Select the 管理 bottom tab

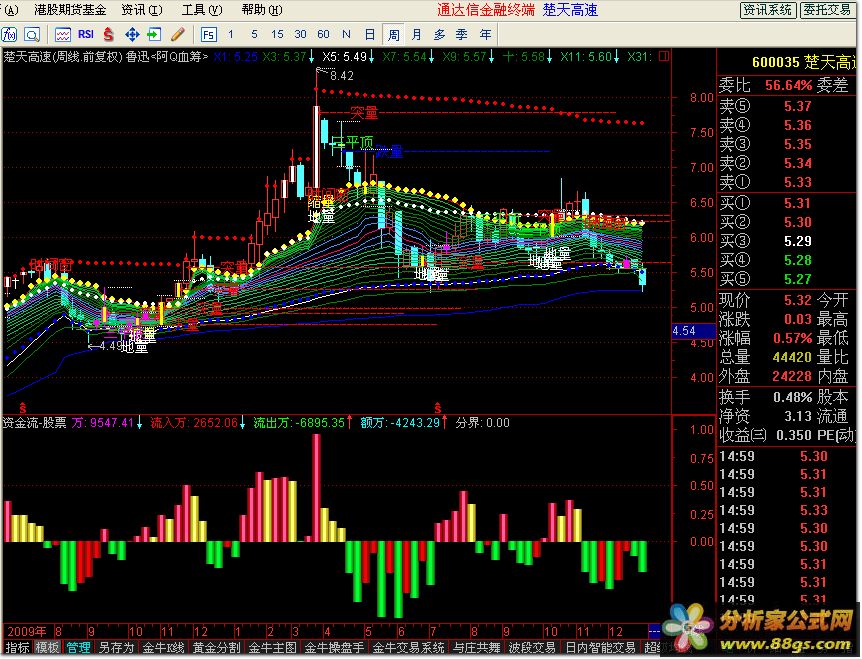tap(78, 647)
